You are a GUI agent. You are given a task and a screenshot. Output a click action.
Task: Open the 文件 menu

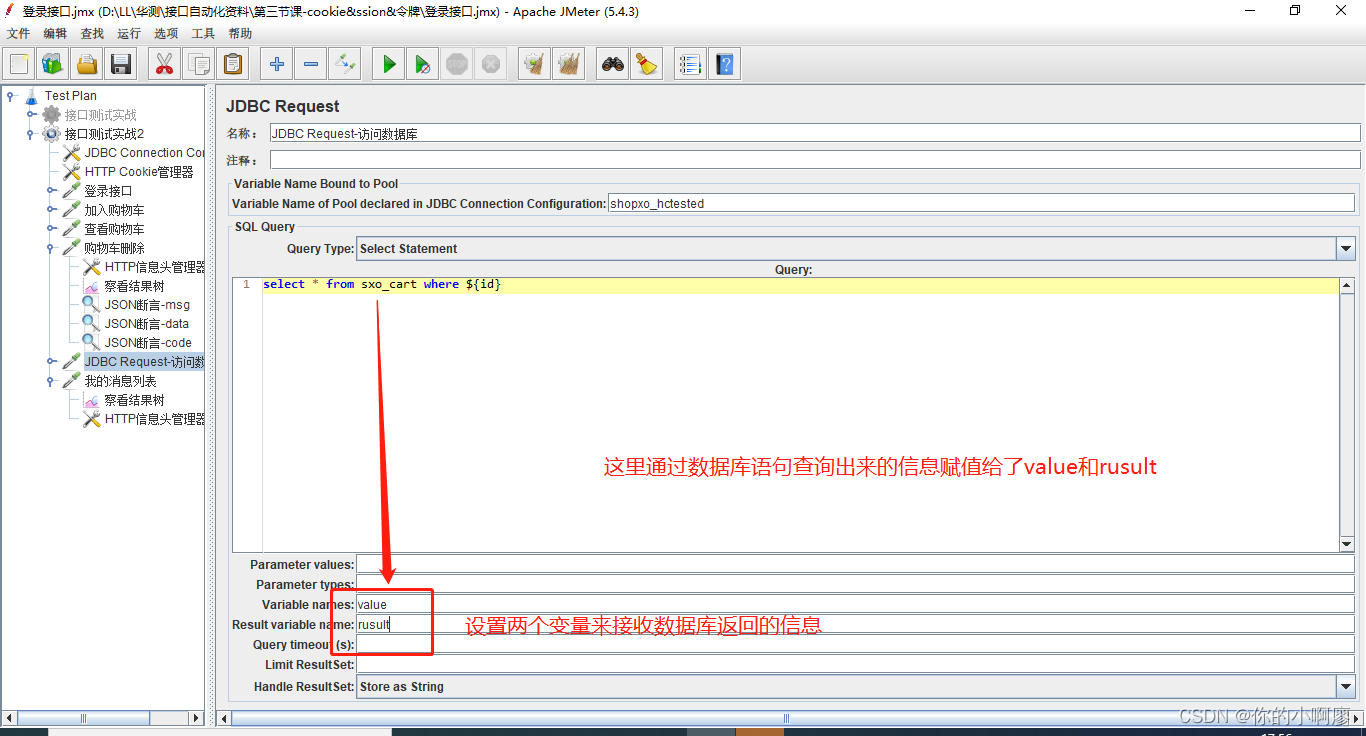tap(18, 34)
